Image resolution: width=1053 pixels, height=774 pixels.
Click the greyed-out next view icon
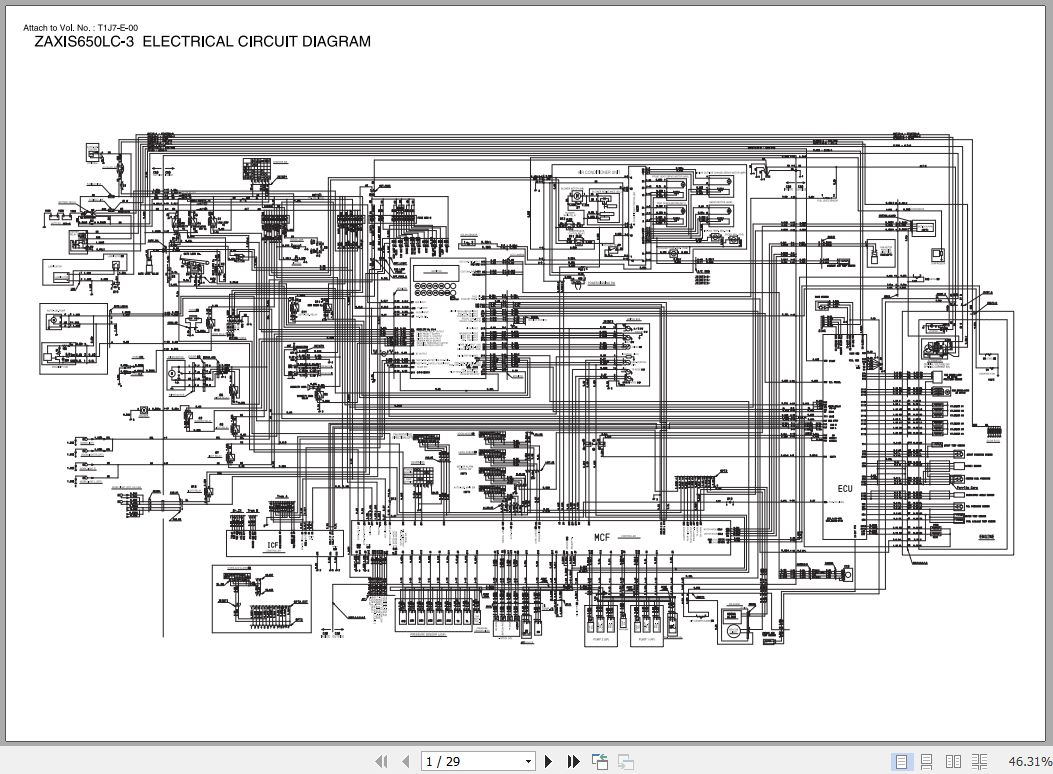pos(626,761)
